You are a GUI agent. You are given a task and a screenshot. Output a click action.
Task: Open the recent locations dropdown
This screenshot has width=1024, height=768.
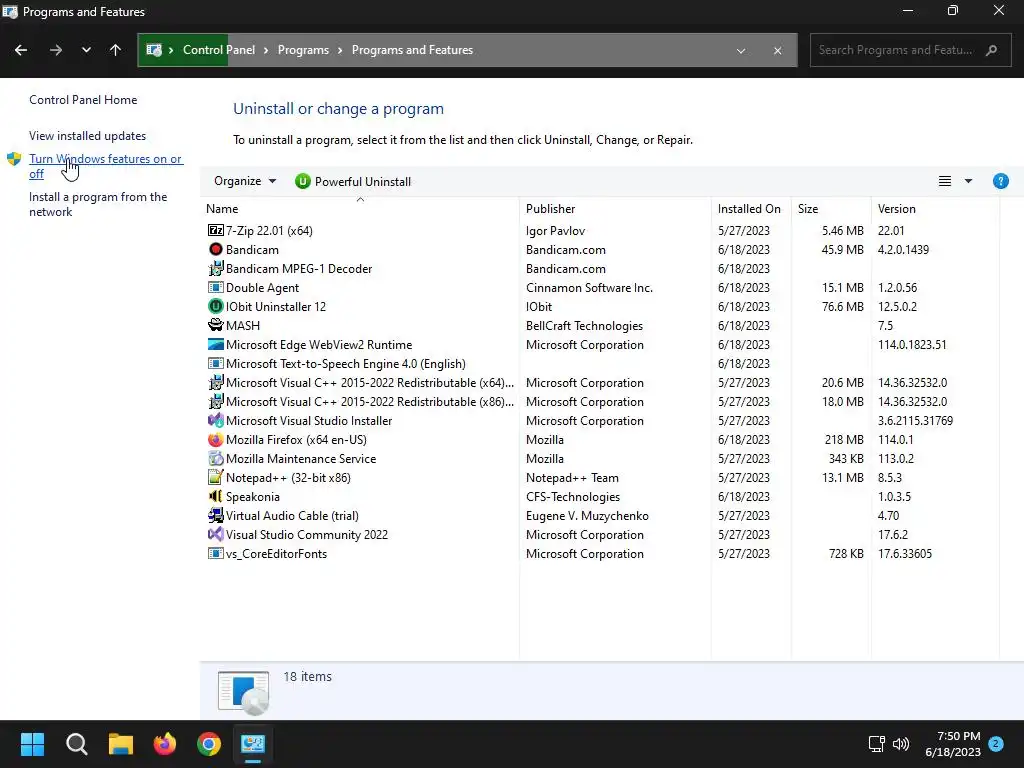click(86, 50)
